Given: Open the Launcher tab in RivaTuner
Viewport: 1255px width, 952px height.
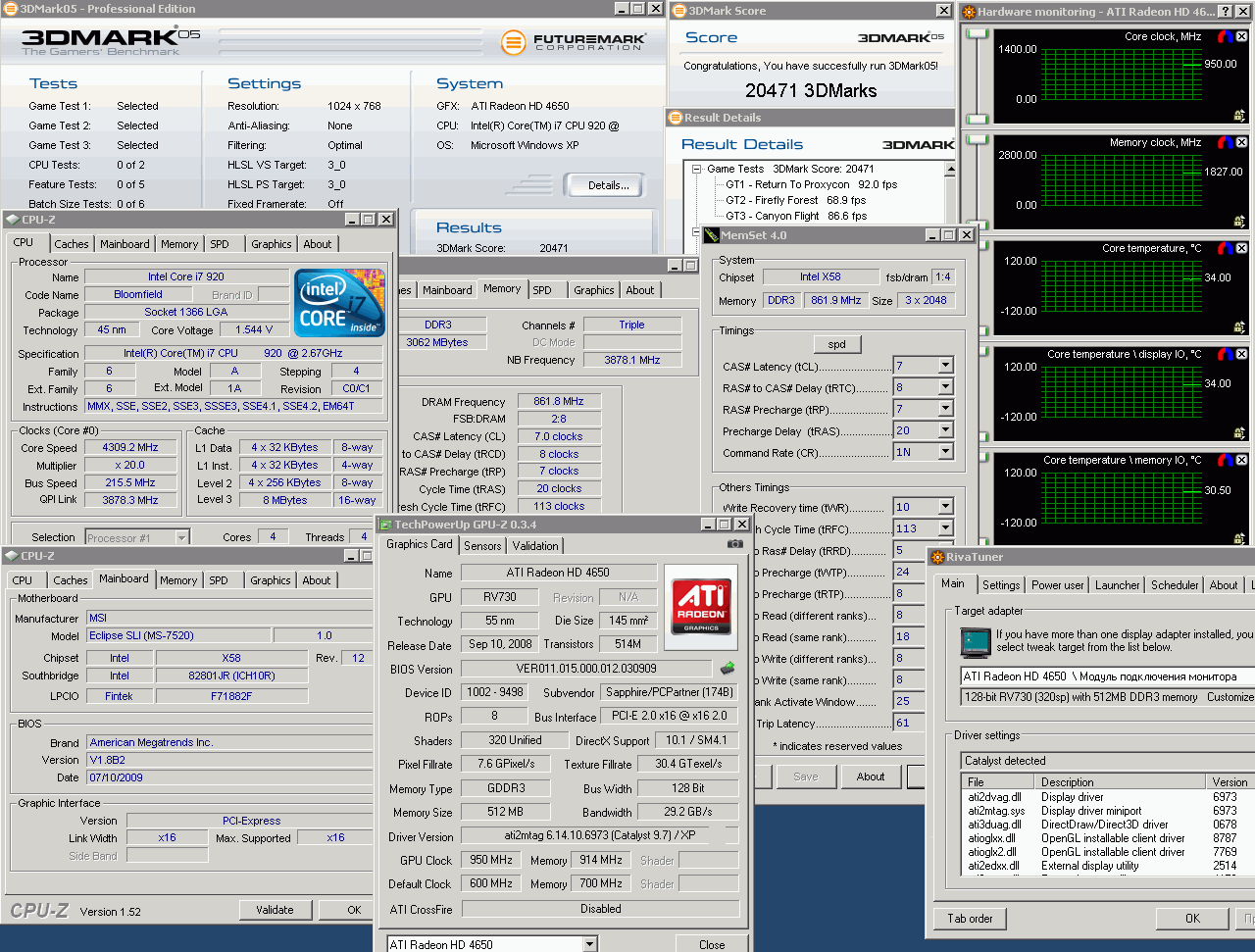Looking at the screenshot, I should click(1118, 585).
